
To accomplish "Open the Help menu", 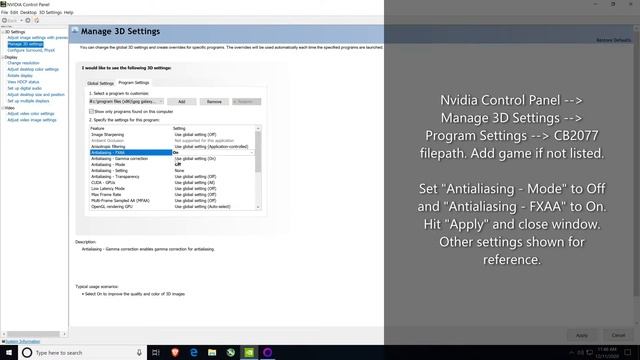I will (x=69, y=13).
